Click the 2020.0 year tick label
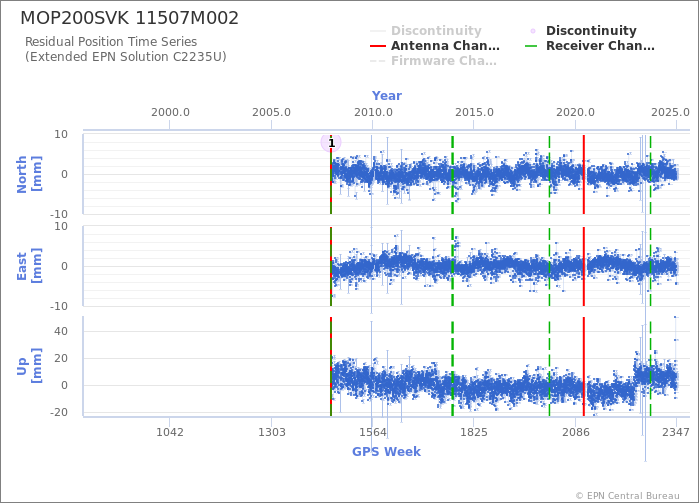Viewport: 700px width, 504px height. pos(575,112)
